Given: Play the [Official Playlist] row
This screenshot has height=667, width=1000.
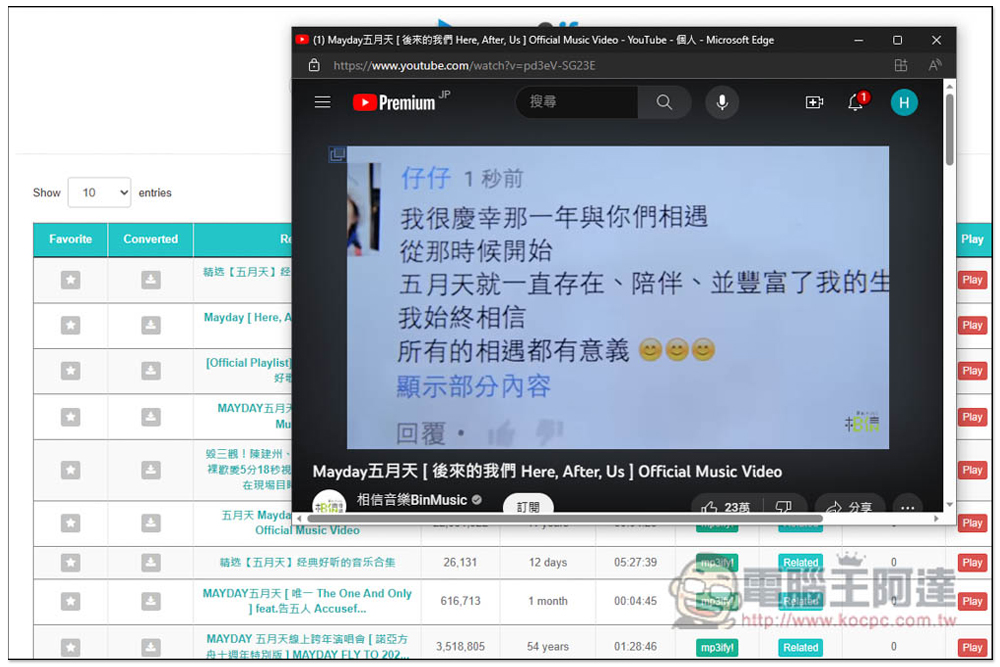Looking at the screenshot, I should 973,370.
